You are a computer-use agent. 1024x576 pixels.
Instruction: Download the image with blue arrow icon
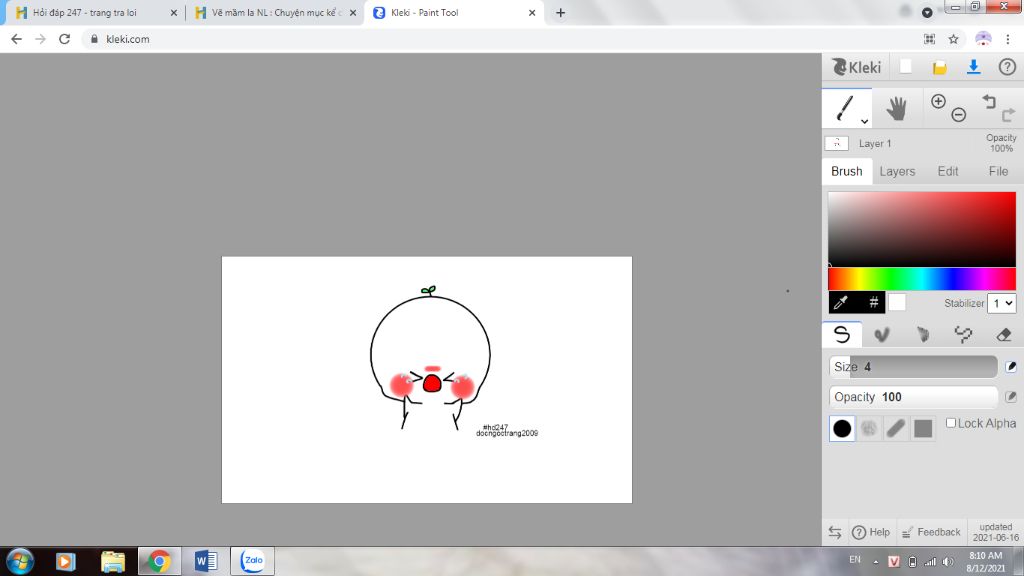pyautogui.click(x=973, y=67)
